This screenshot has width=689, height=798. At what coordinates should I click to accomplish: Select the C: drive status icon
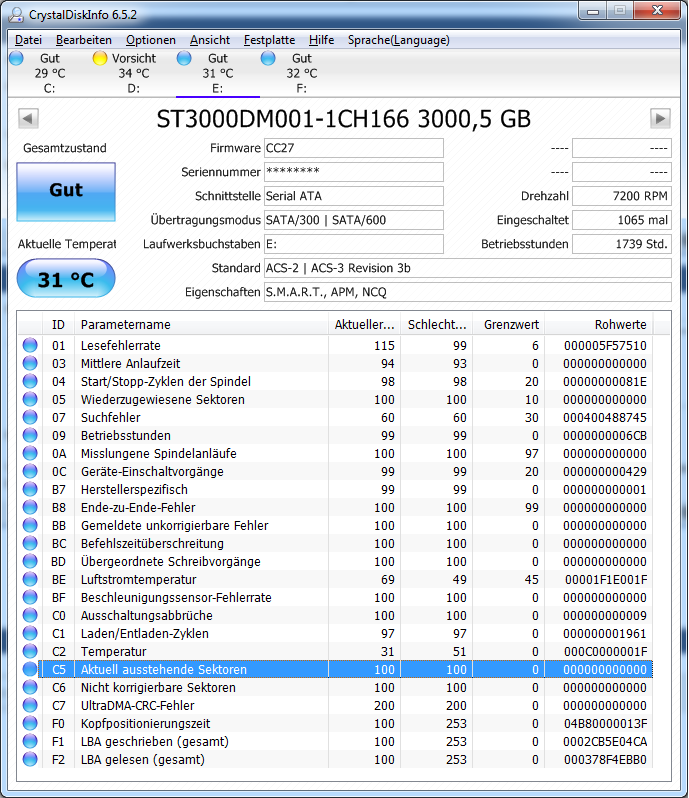coord(16,59)
